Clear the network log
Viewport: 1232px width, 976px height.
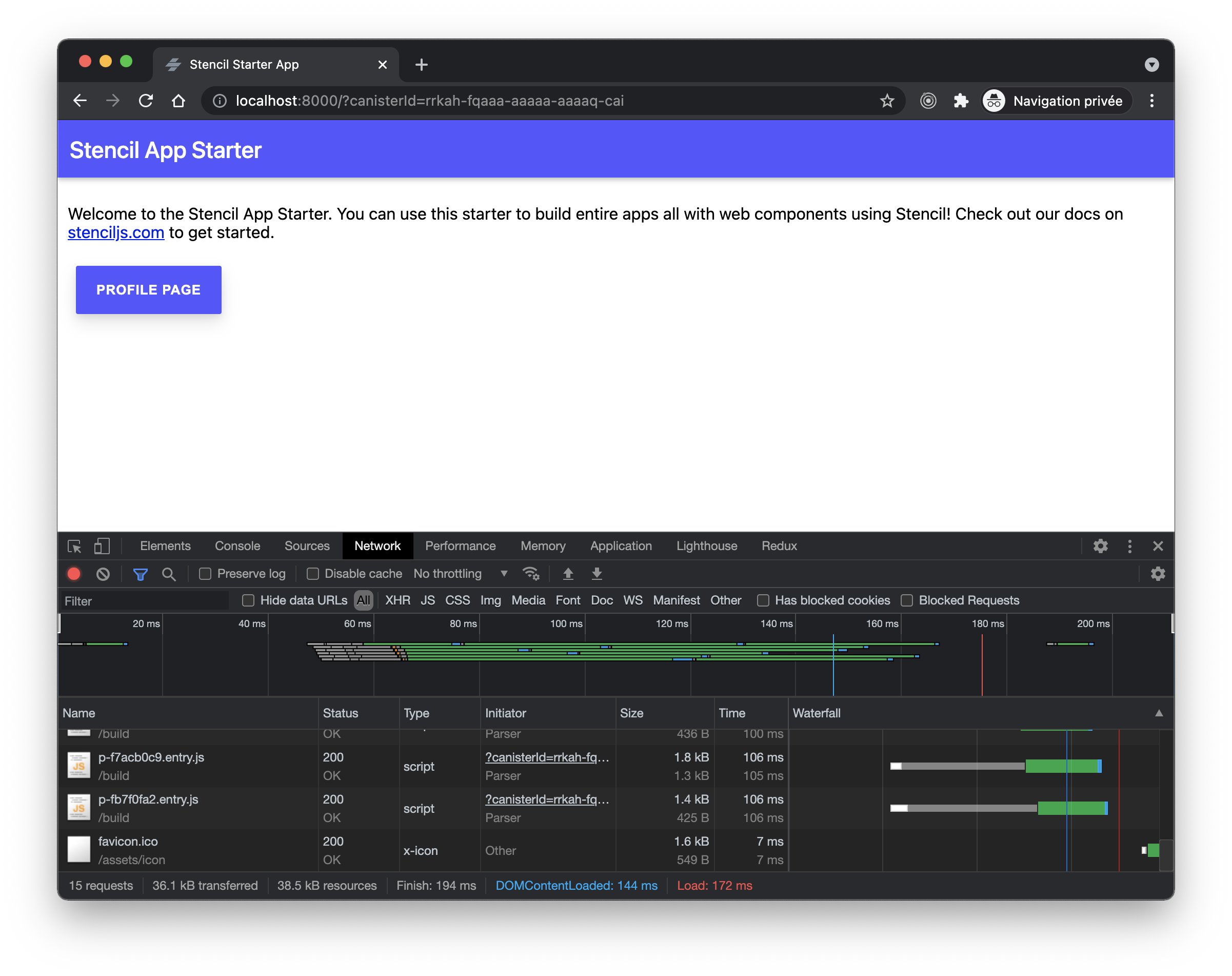click(103, 574)
